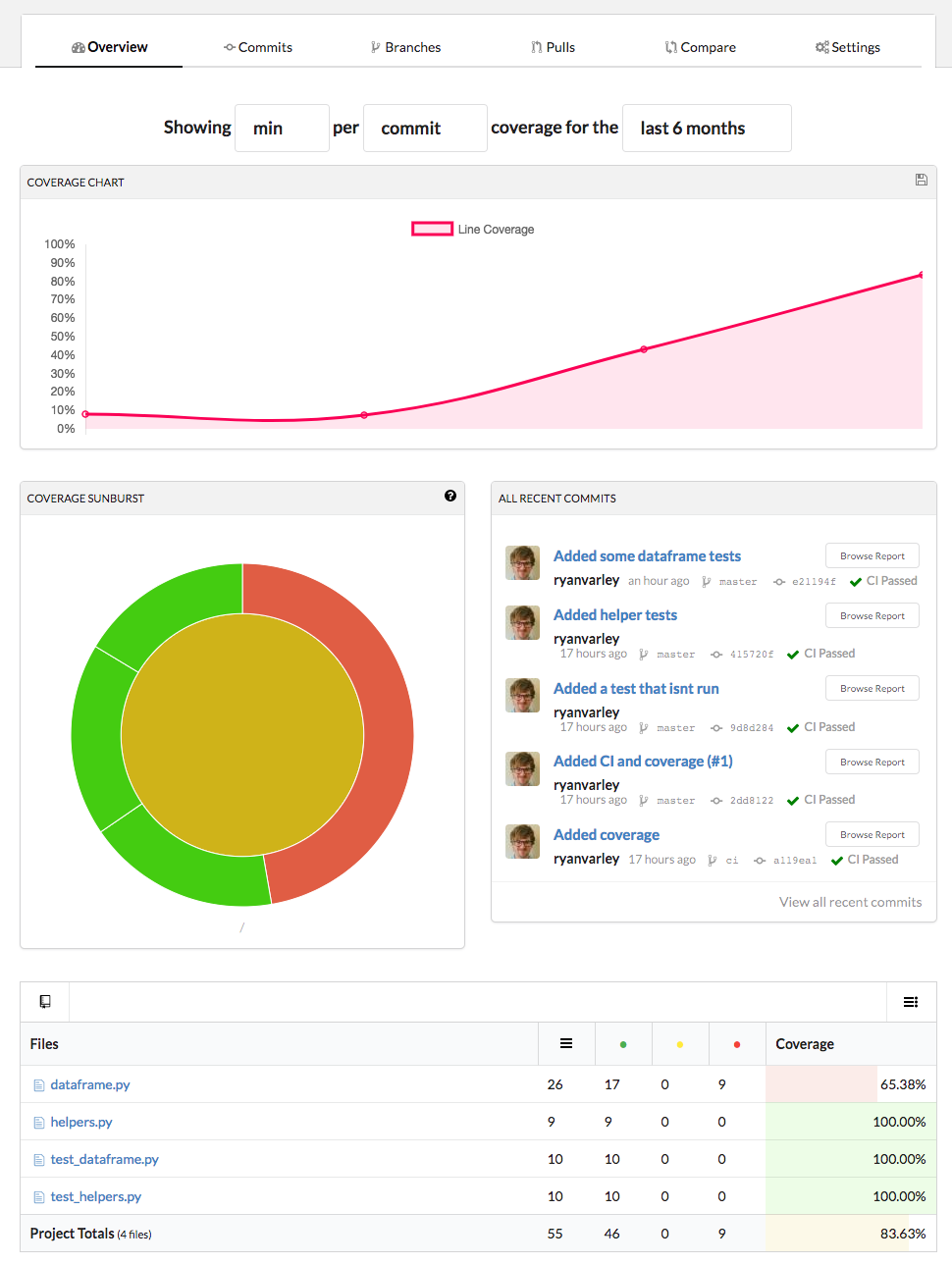Click the book icon above the files table
The height and width of the screenshot is (1264, 952).
[x=44, y=1001]
